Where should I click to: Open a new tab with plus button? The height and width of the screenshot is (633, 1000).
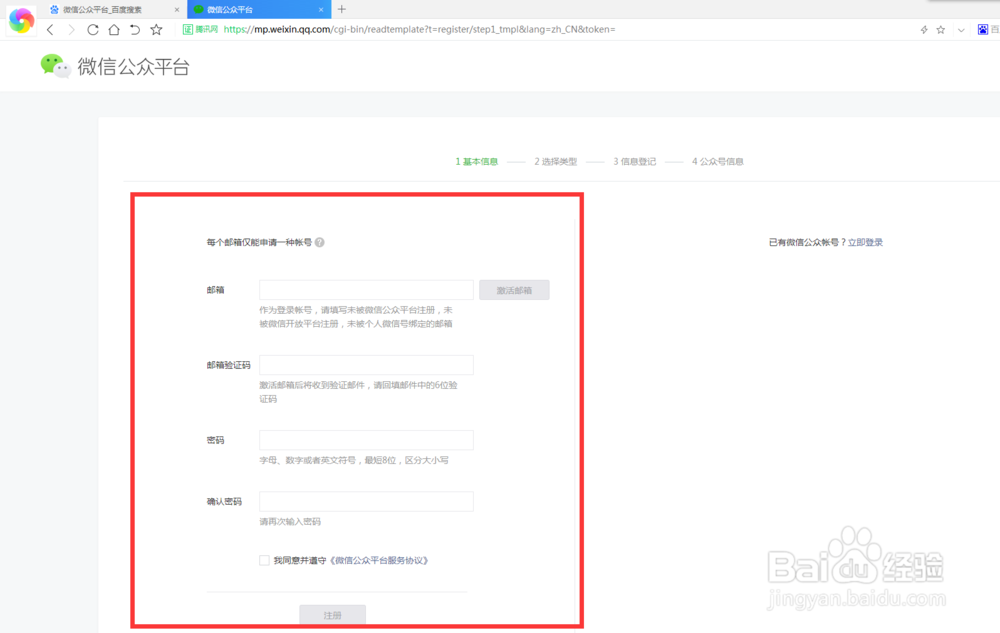[x=342, y=9]
